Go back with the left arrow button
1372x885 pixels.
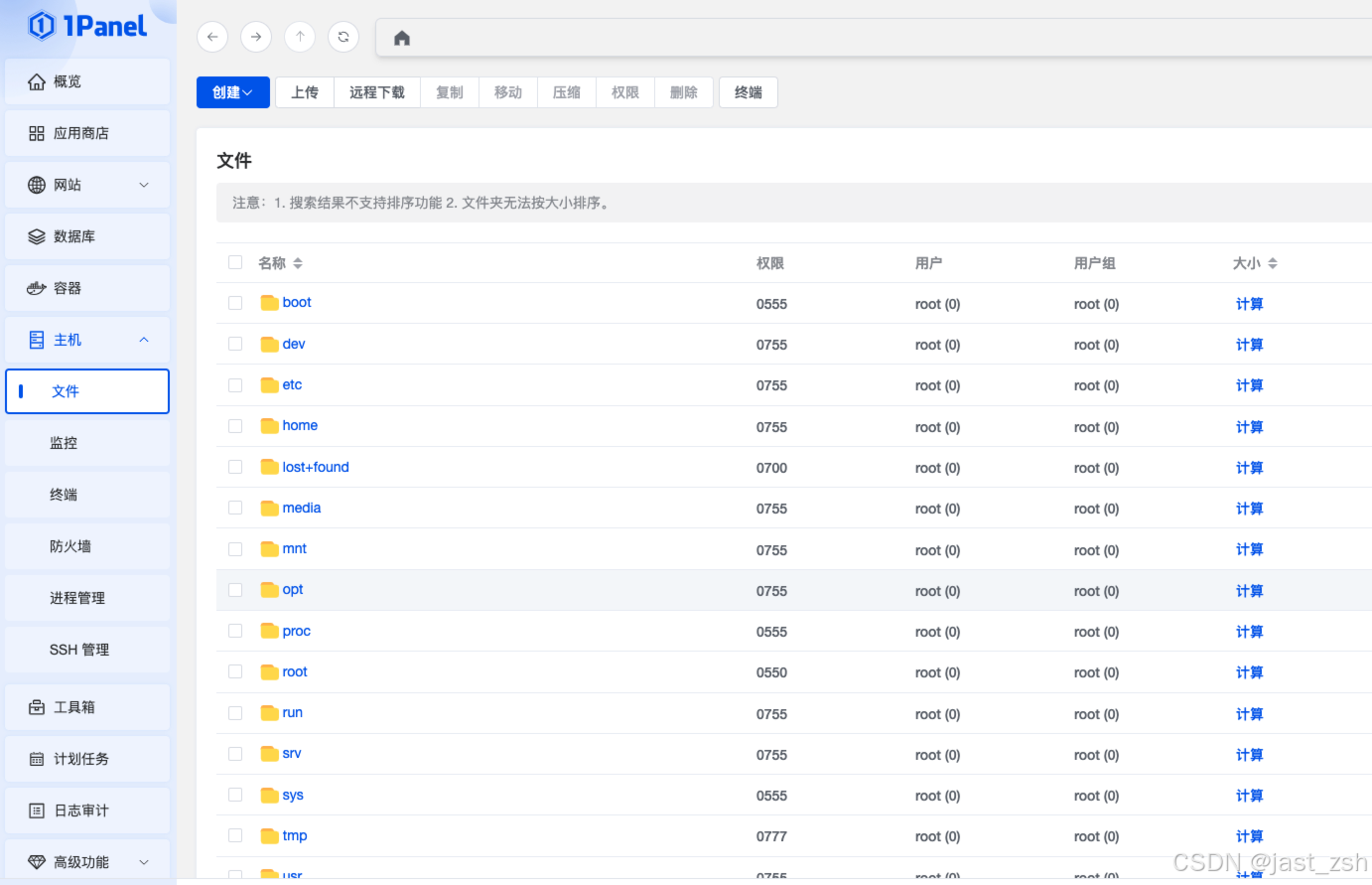pos(212,37)
